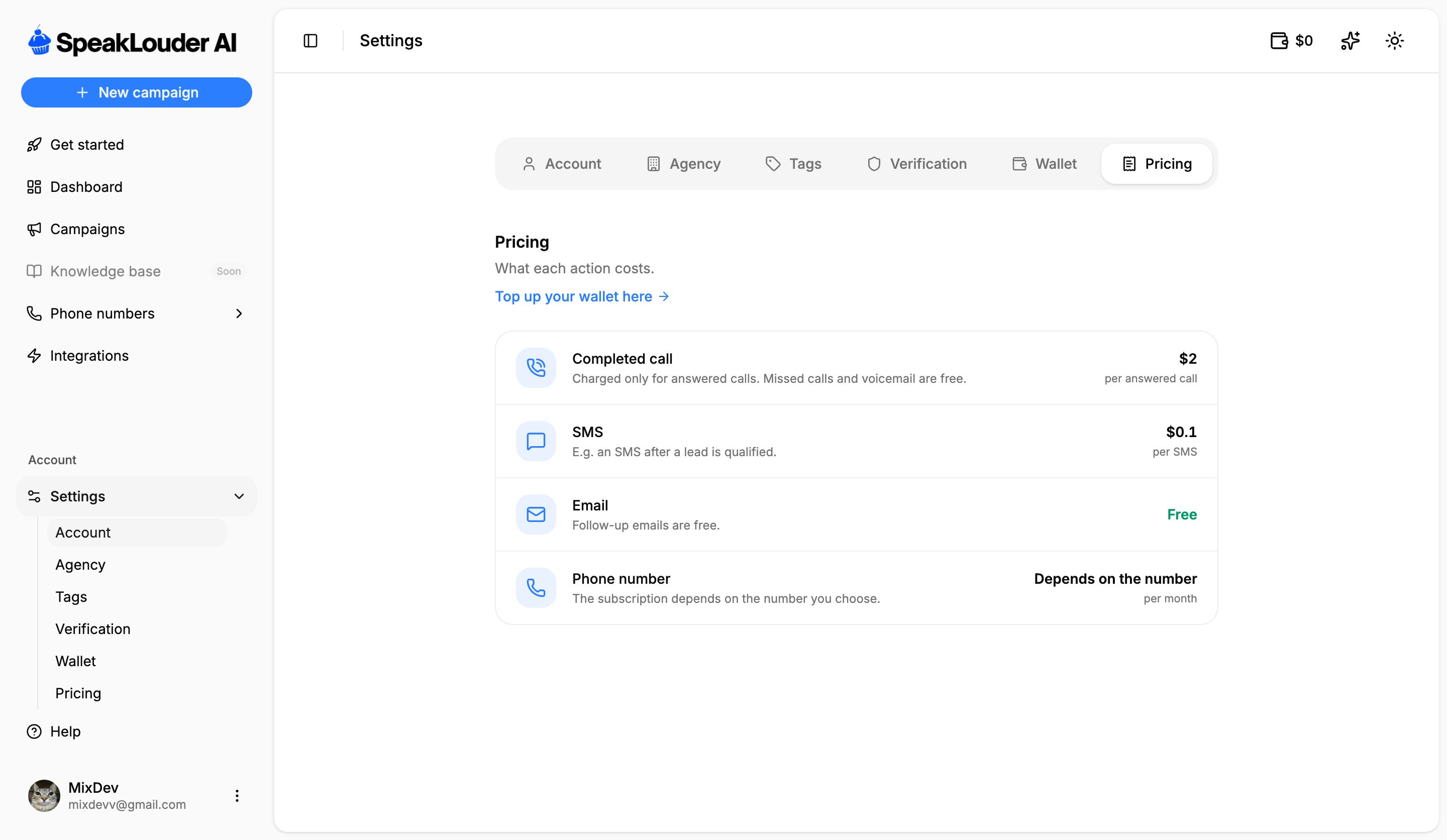This screenshot has height=840, width=1447.
Task: Click the $0.1 per SMS price
Action: pos(1181,433)
